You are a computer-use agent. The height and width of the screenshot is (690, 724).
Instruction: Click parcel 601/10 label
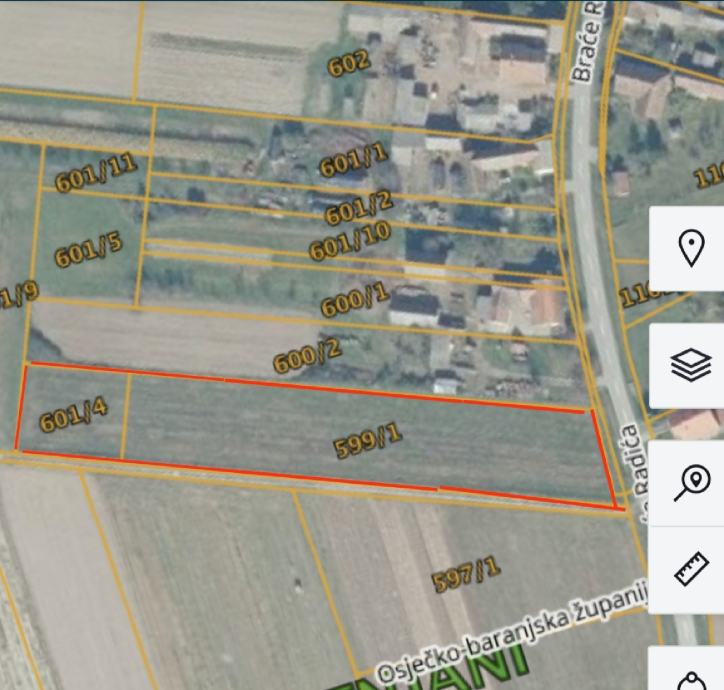[x=350, y=241]
